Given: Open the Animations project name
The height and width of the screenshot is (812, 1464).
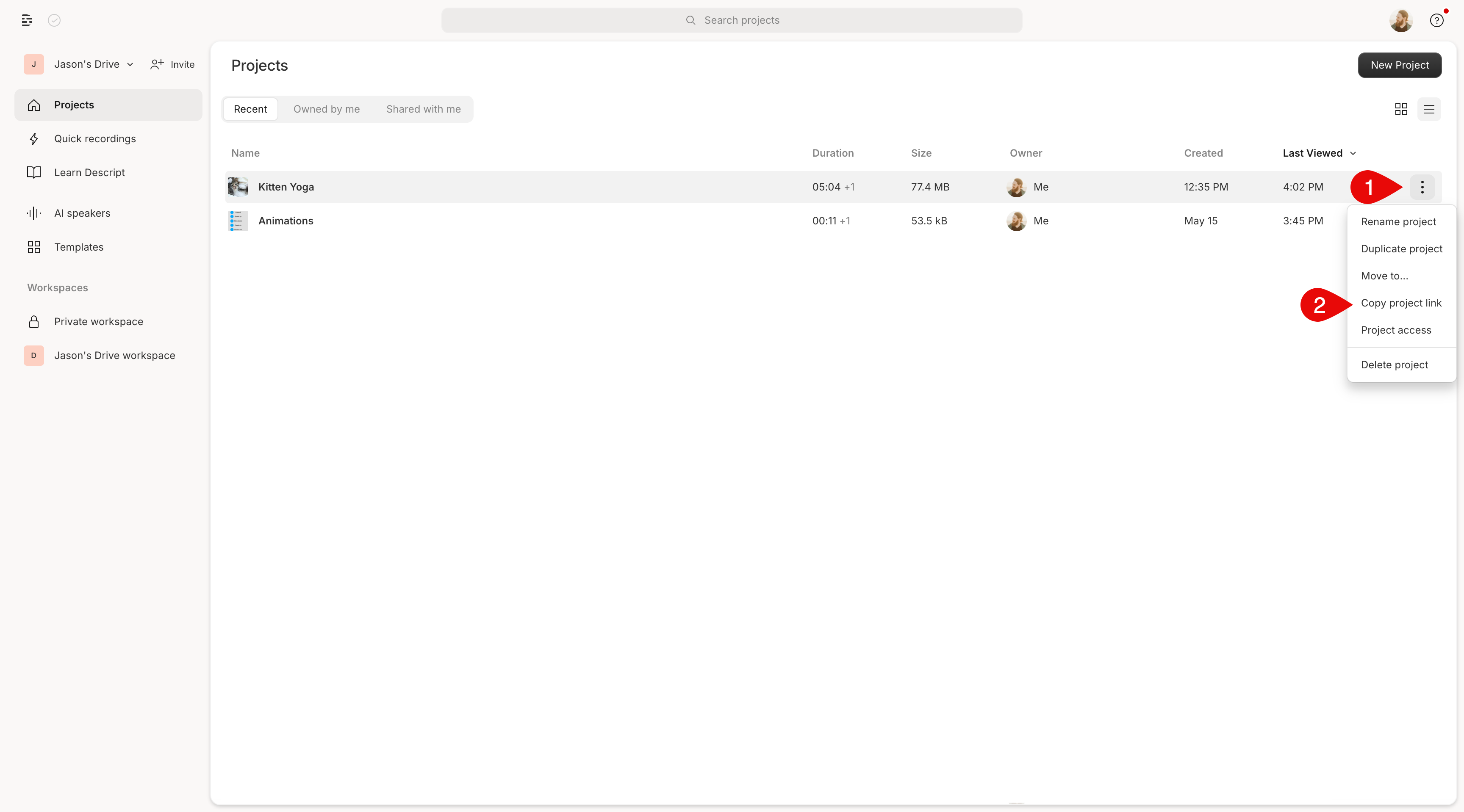Looking at the screenshot, I should point(286,221).
